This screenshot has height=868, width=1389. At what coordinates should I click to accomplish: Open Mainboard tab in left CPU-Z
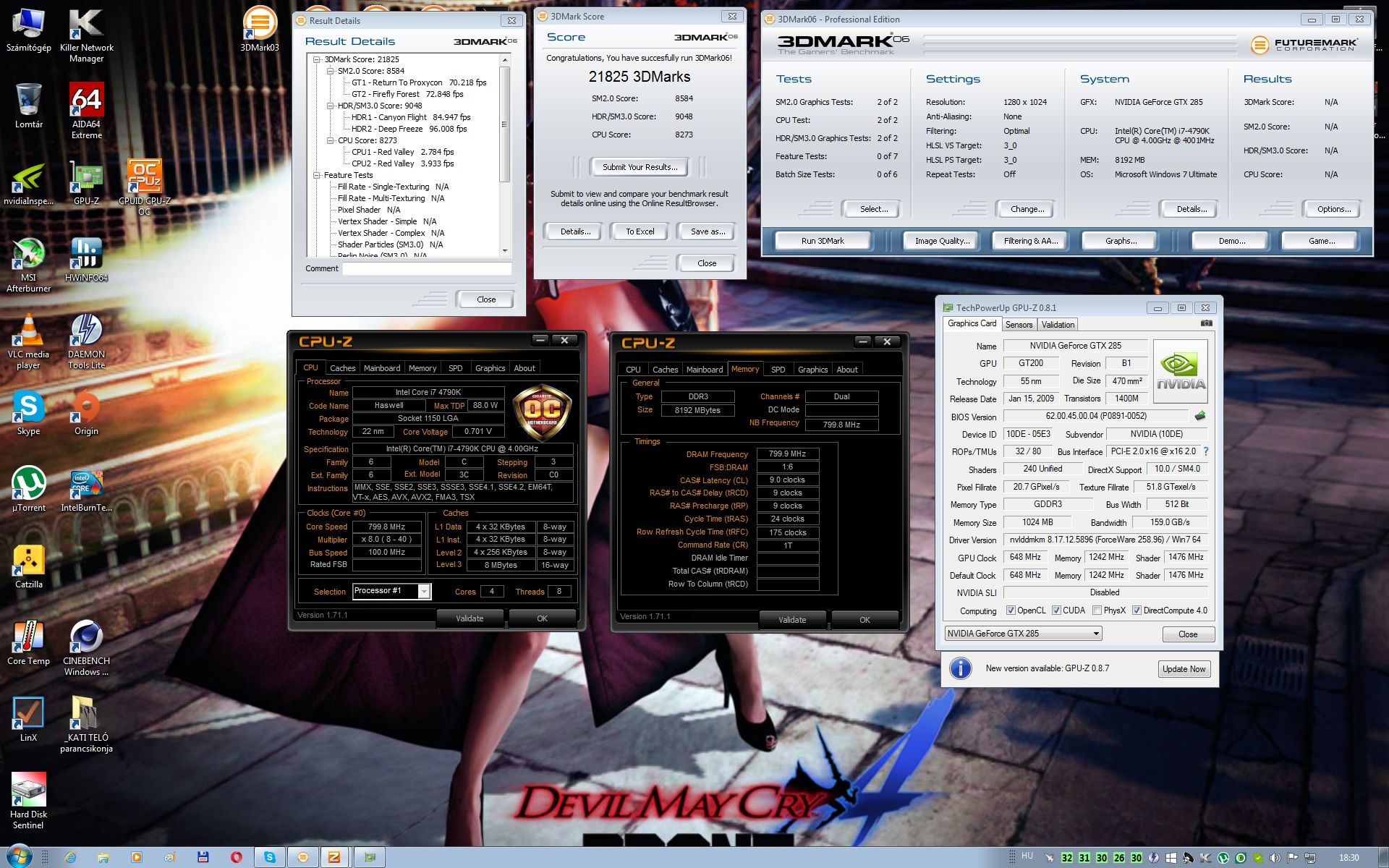(x=382, y=368)
